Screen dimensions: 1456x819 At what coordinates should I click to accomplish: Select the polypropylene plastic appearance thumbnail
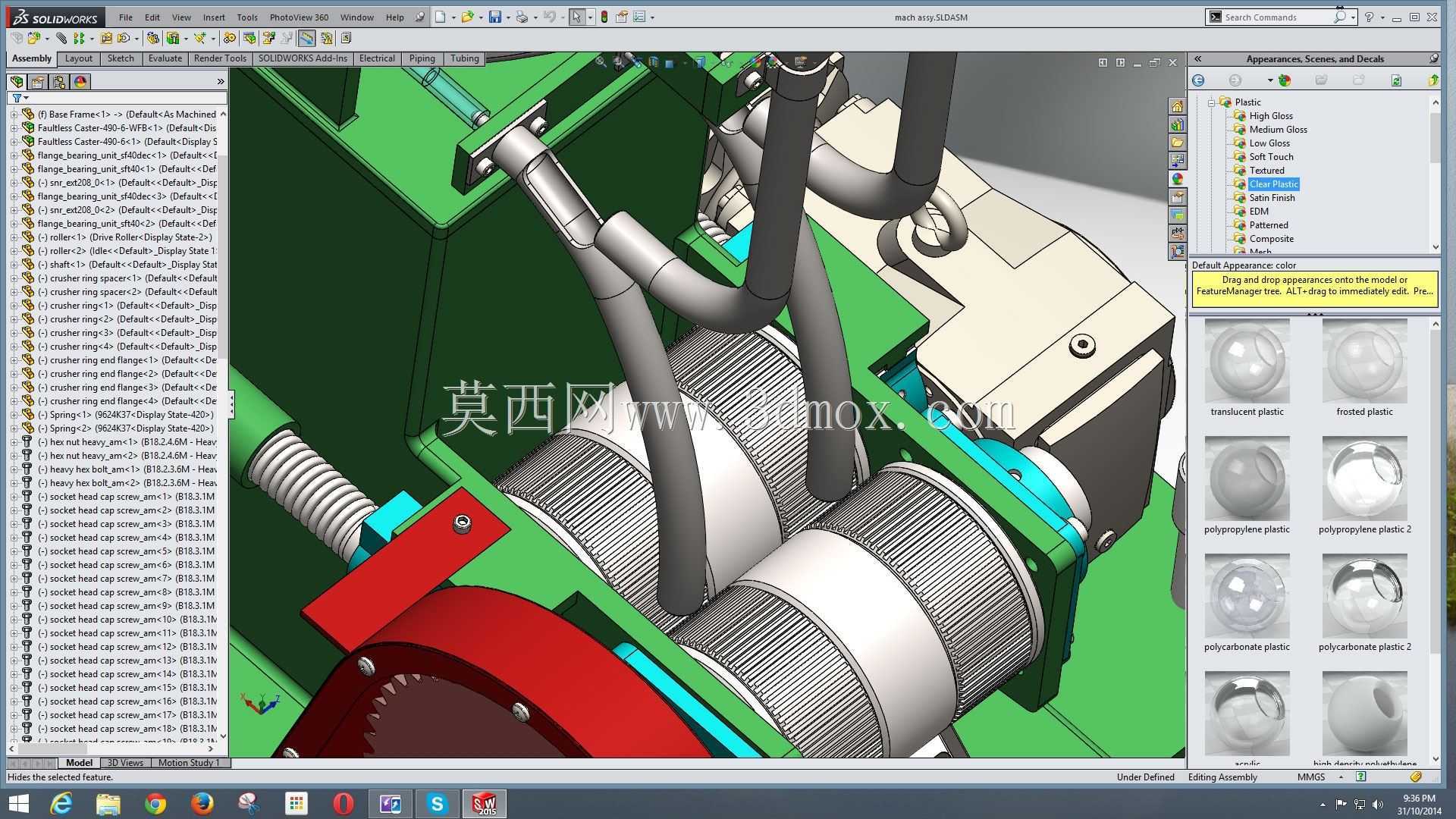(1247, 479)
